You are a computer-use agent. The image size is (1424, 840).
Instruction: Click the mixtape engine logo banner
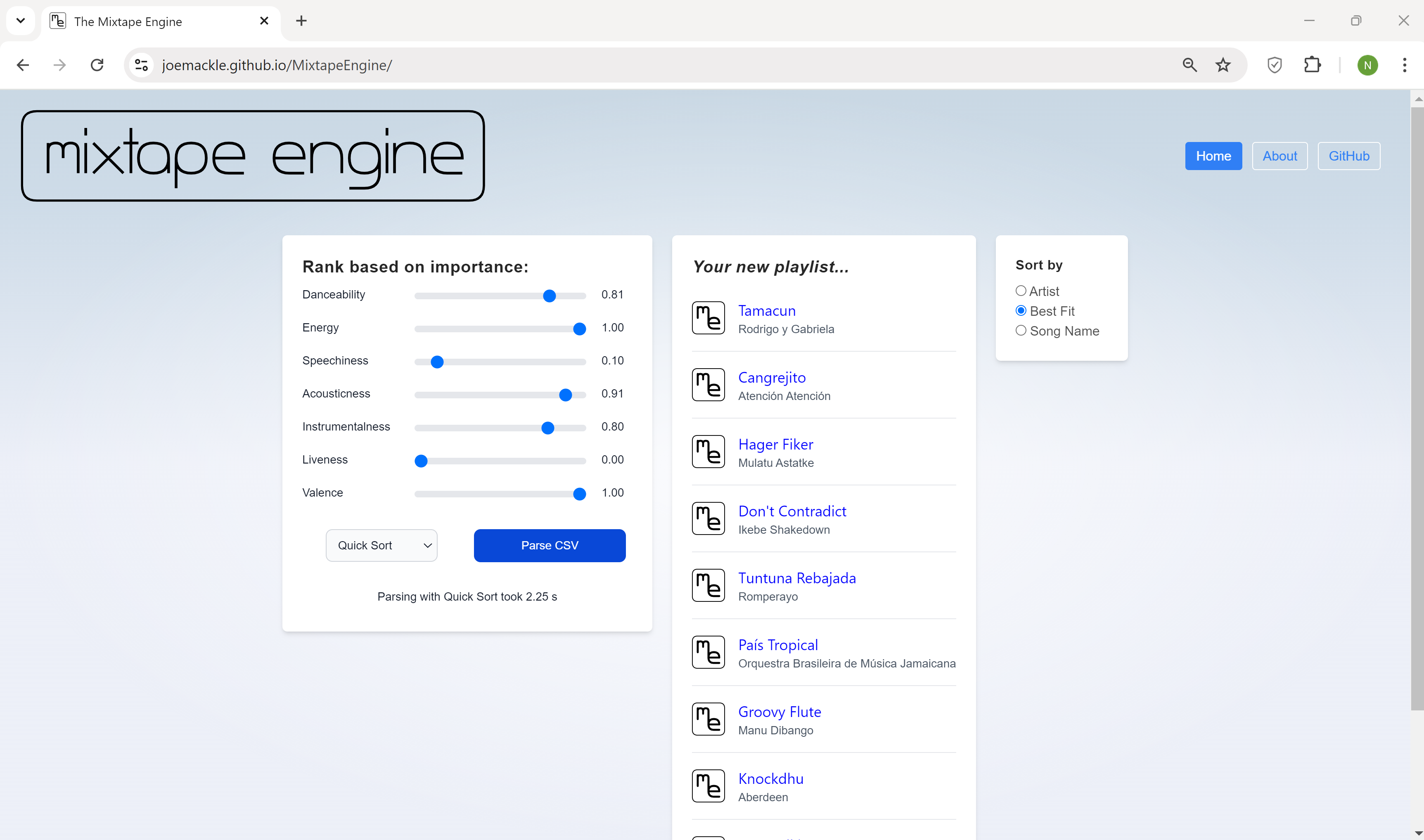tap(253, 156)
